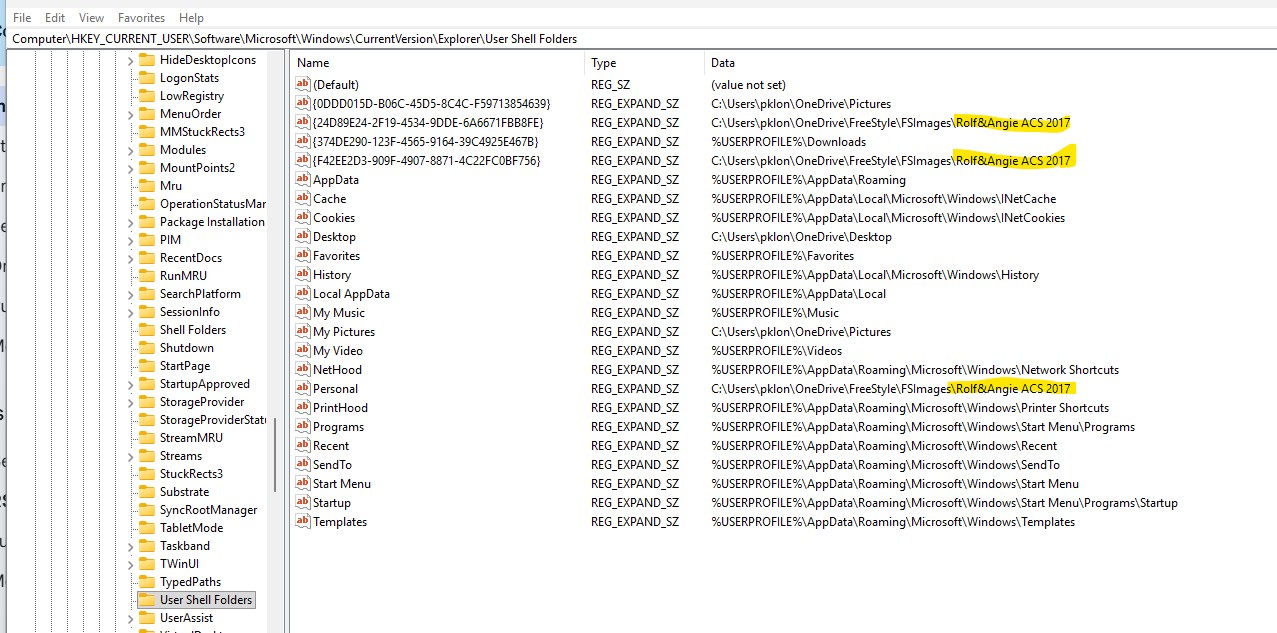This screenshot has width=1277, height=633.
Task: Click the string icon of Start Menu value
Action: [x=303, y=484]
